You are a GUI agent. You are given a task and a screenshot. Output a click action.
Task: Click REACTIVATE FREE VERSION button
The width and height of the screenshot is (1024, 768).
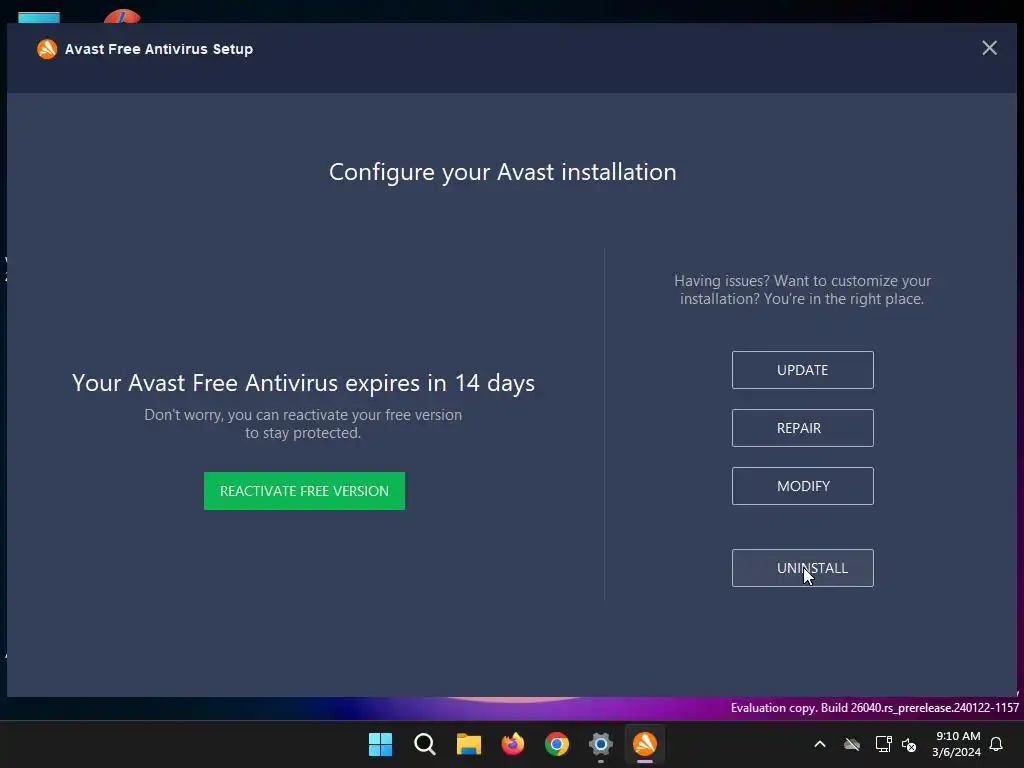pos(304,491)
